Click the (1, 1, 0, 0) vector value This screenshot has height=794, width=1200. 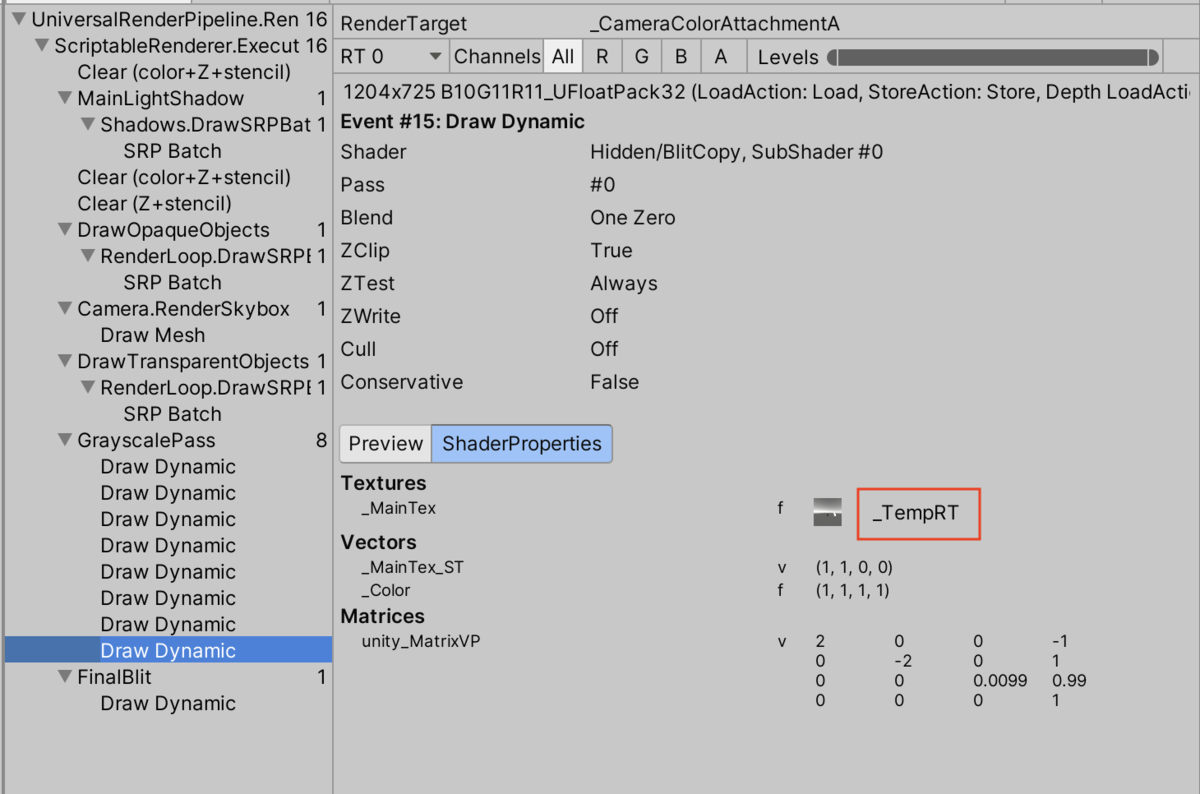[x=855, y=567]
